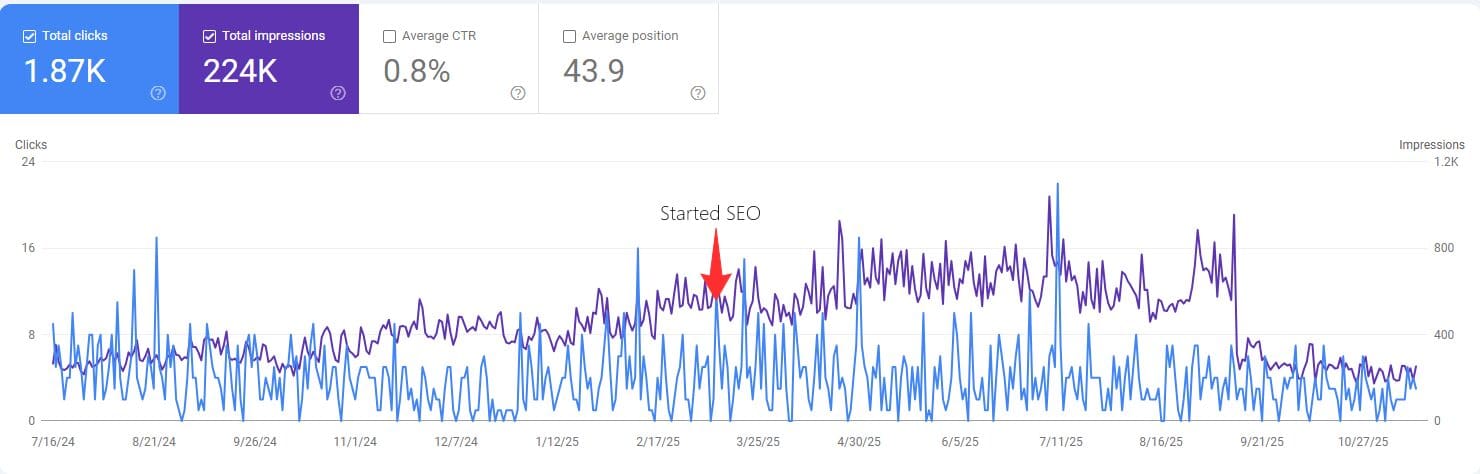Open help icon for Average CTR

[x=518, y=93]
